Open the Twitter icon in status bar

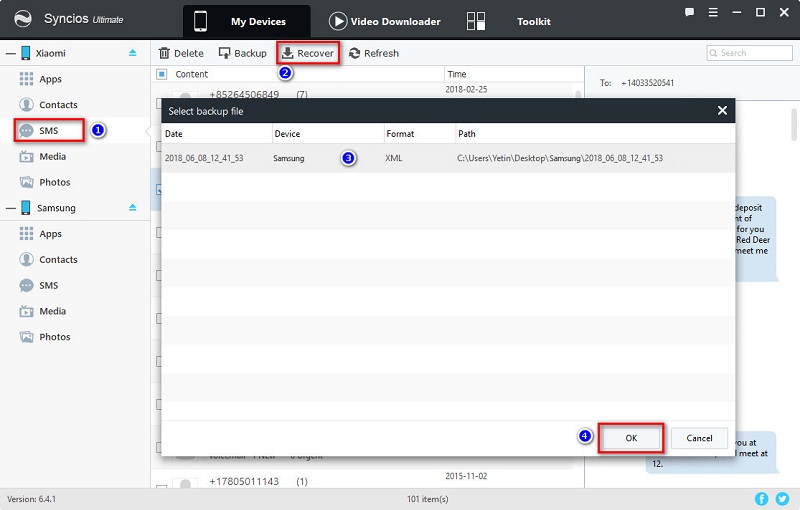pyautogui.click(x=782, y=499)
